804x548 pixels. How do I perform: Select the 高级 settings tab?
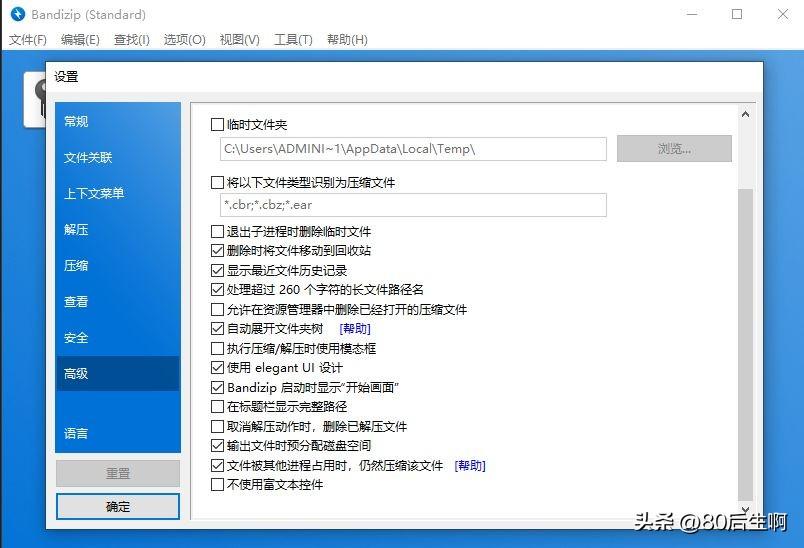(x=118, y=374)
